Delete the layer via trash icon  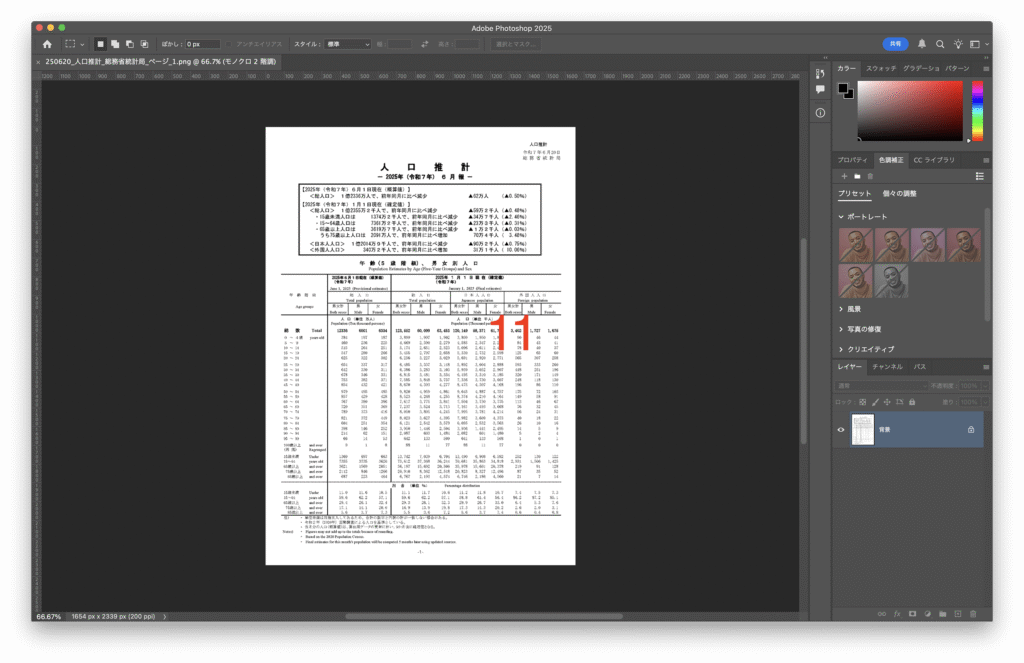pyautogui.click(x=973, y=614)
